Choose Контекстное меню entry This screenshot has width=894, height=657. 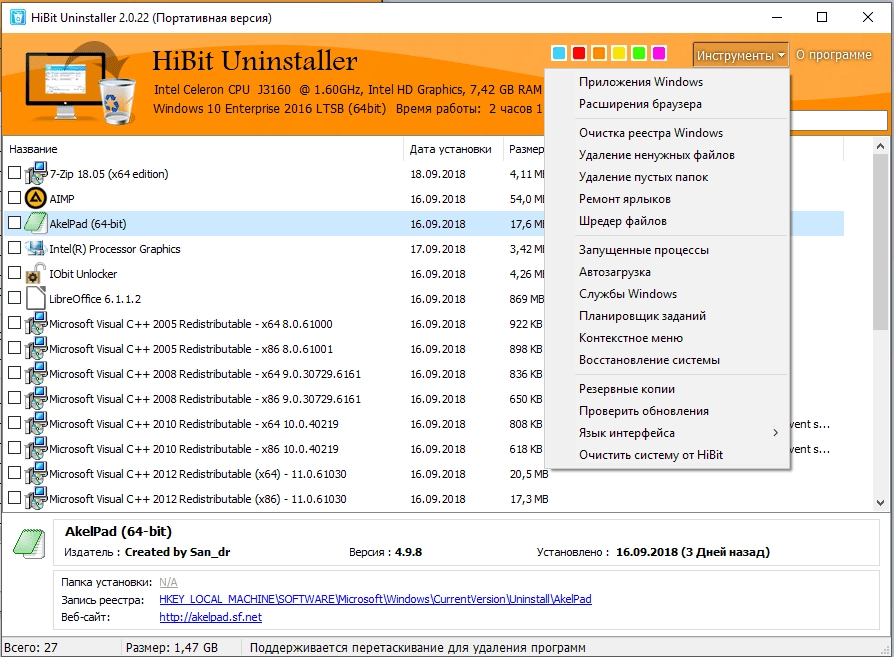pyautogui.click(x=667, y=338)
